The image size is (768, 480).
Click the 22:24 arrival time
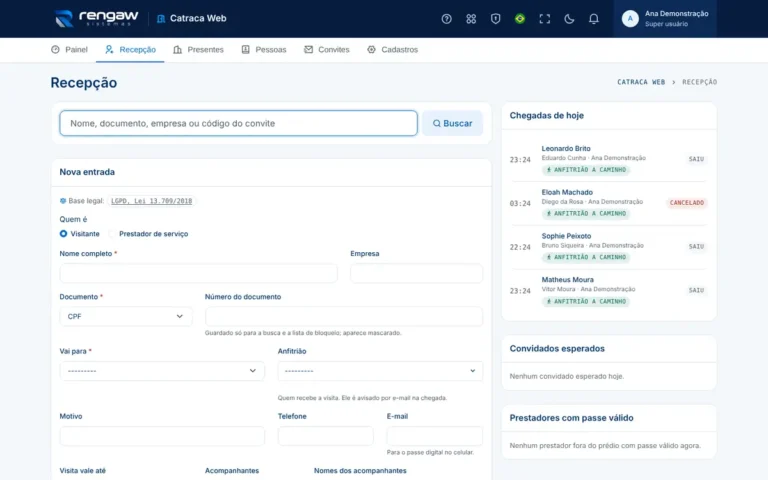[x=520, y=247]
